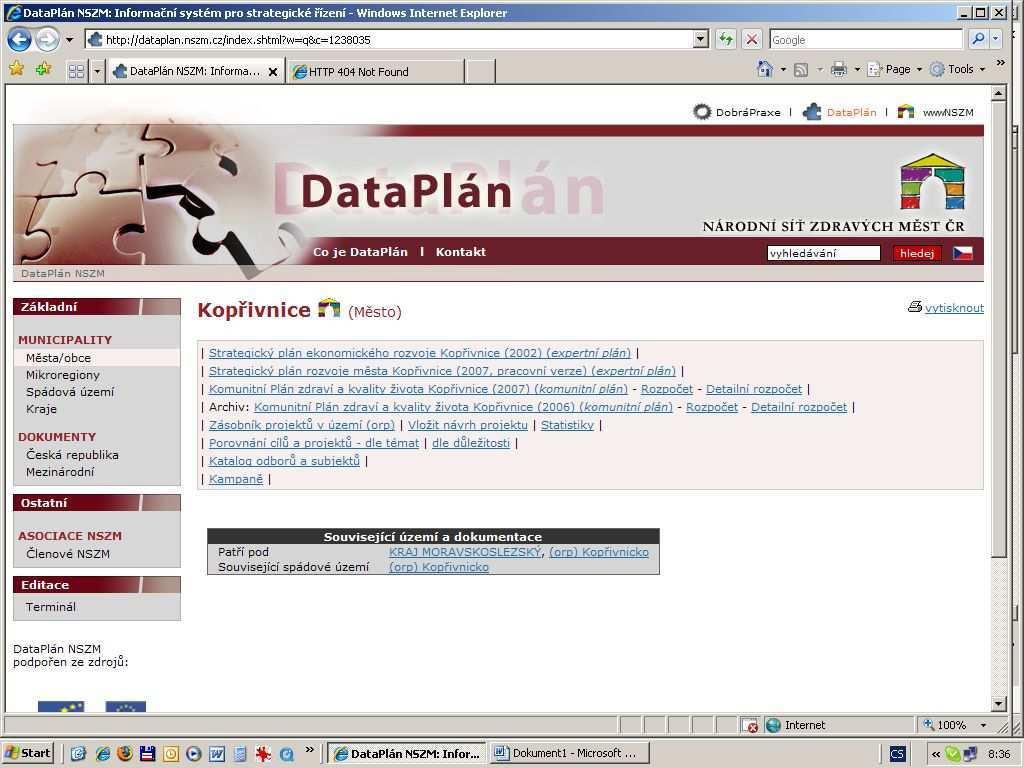Click the Favorites Center star icon

click(16, 69)
